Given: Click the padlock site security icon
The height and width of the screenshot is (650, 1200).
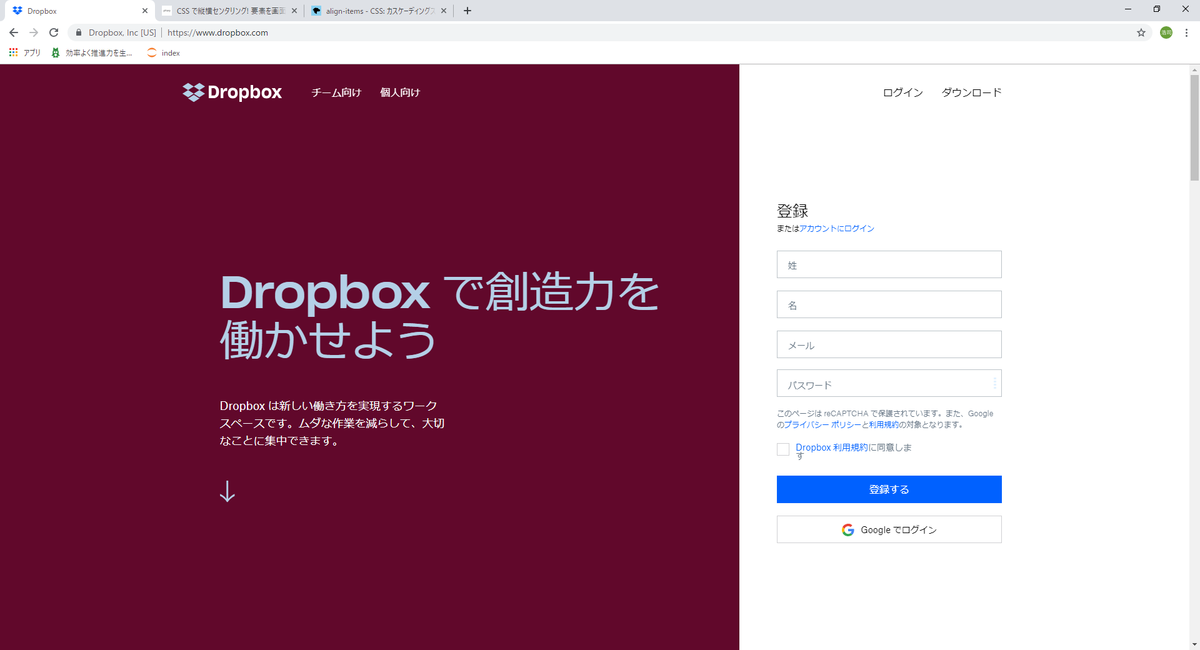Looking at the screenshot, I should 79,32.
